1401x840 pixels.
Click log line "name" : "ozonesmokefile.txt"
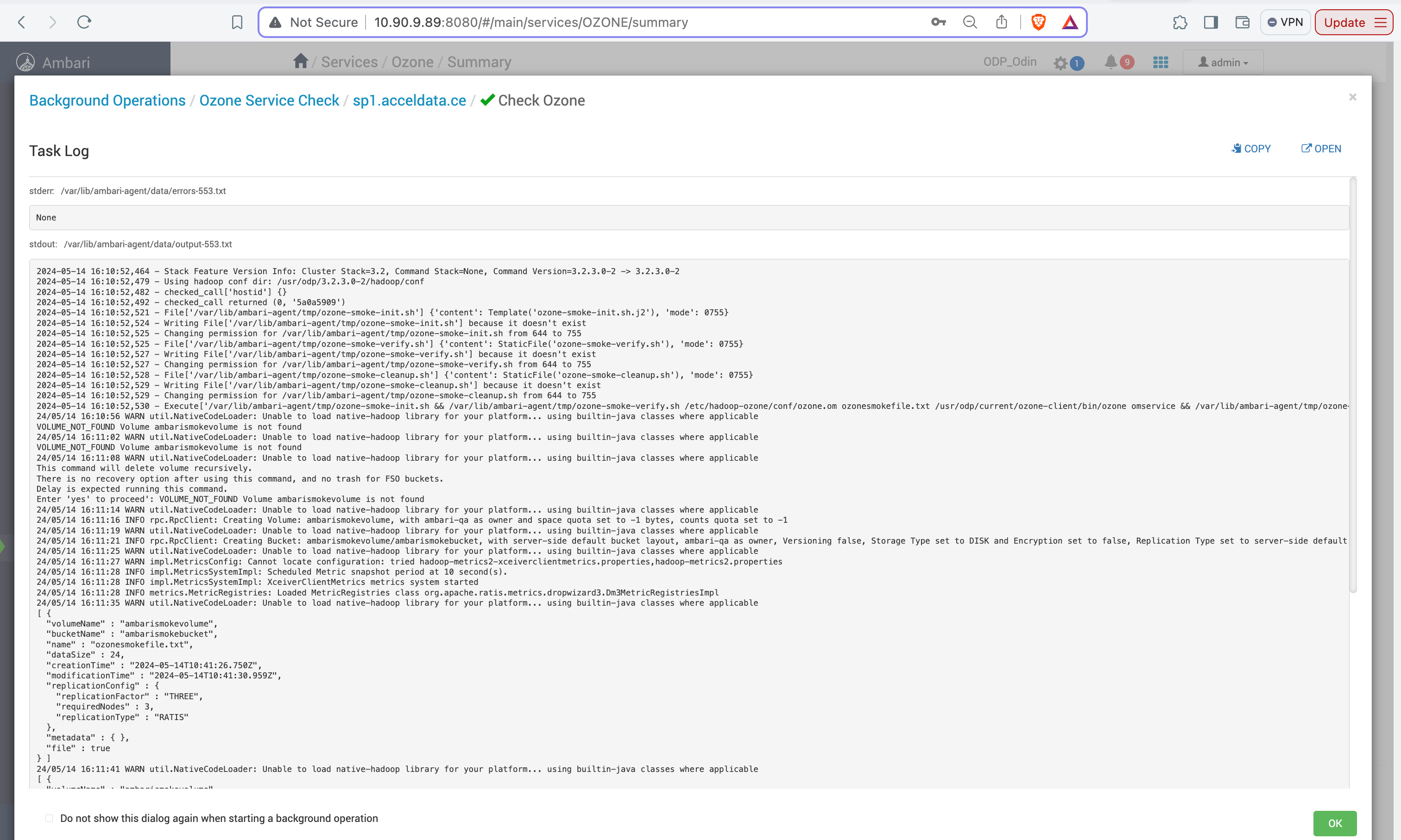pyautogui.click(x=120, y=644)
